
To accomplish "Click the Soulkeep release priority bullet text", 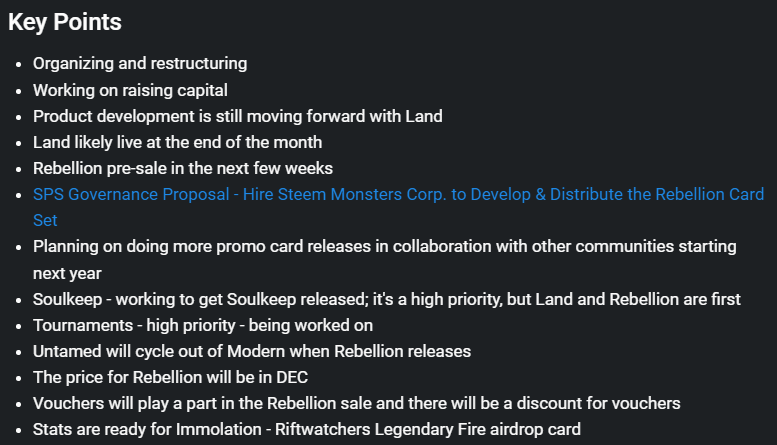I will [x=387, y=299].
